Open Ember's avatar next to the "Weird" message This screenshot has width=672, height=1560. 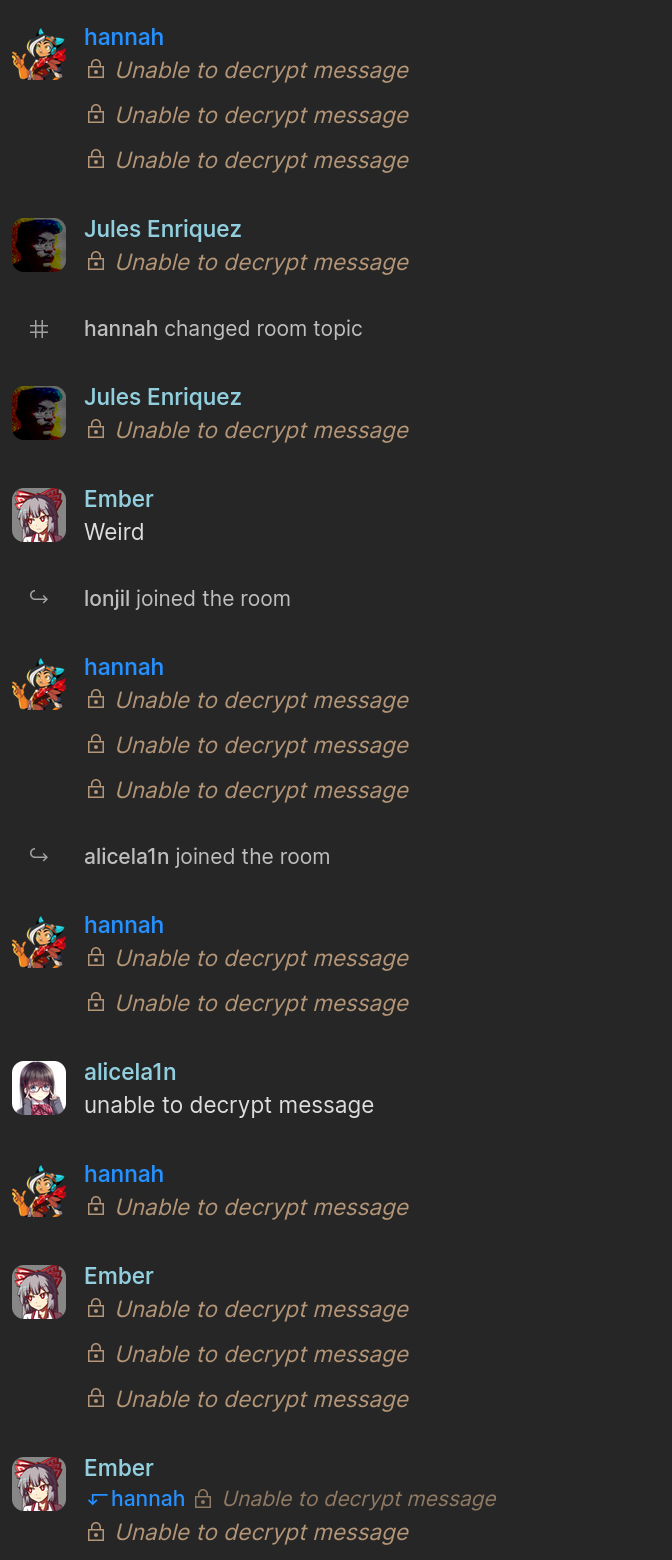39,515
